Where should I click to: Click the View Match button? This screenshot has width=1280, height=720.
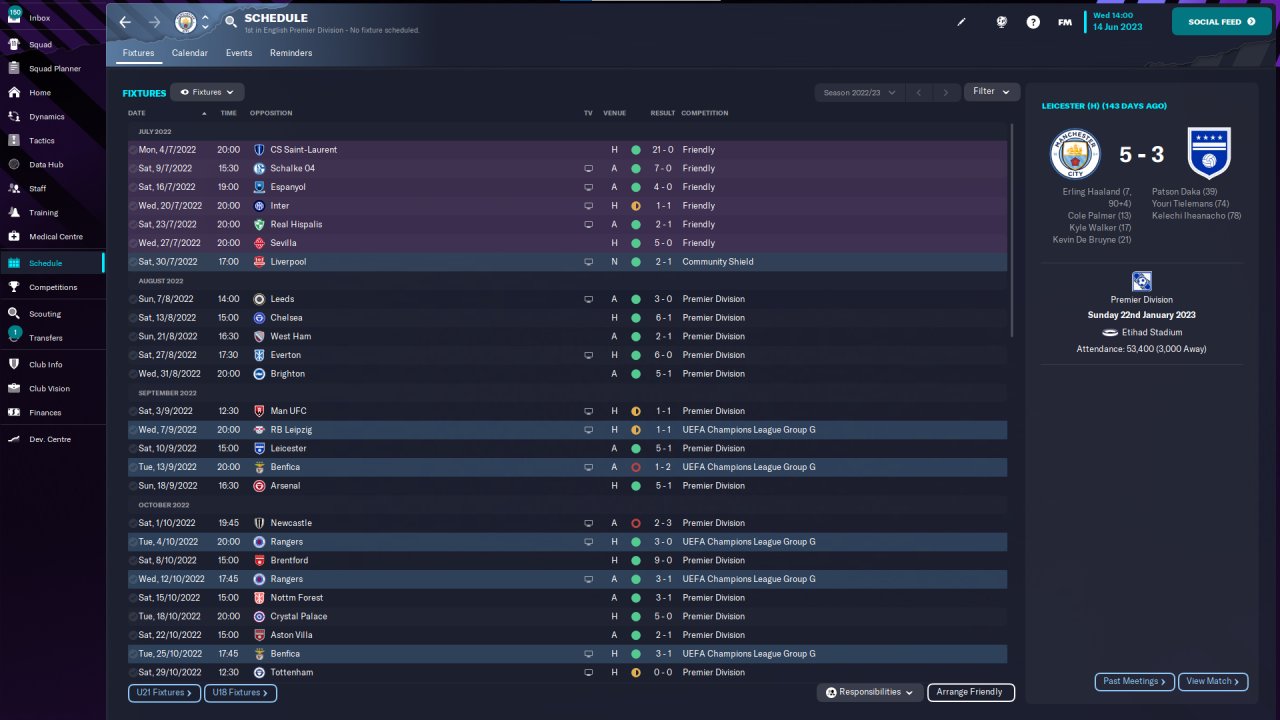[1213, 681]
